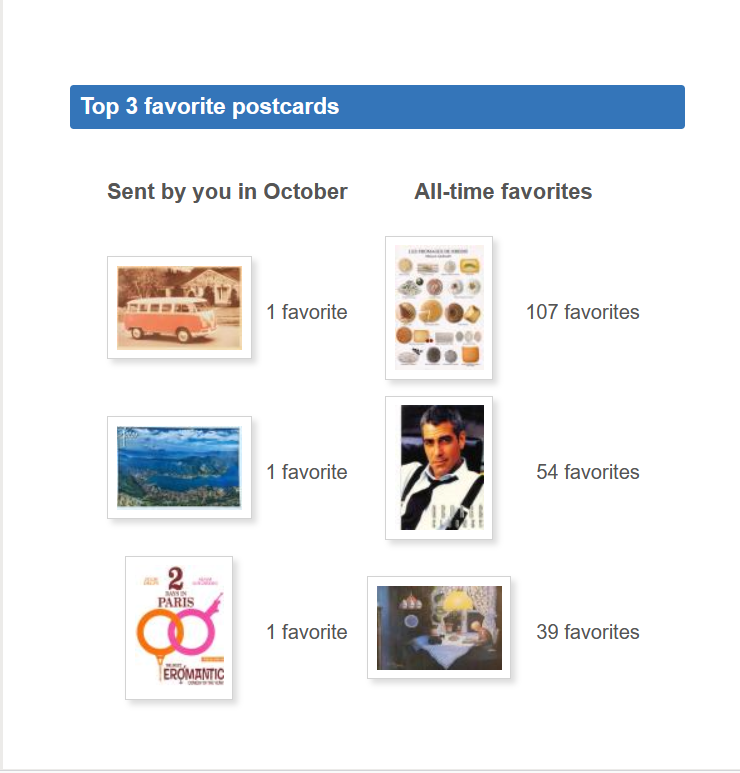Click 1 favorite beside the coastal postcard
740x773 pixels.
click(x=306, y=472)
